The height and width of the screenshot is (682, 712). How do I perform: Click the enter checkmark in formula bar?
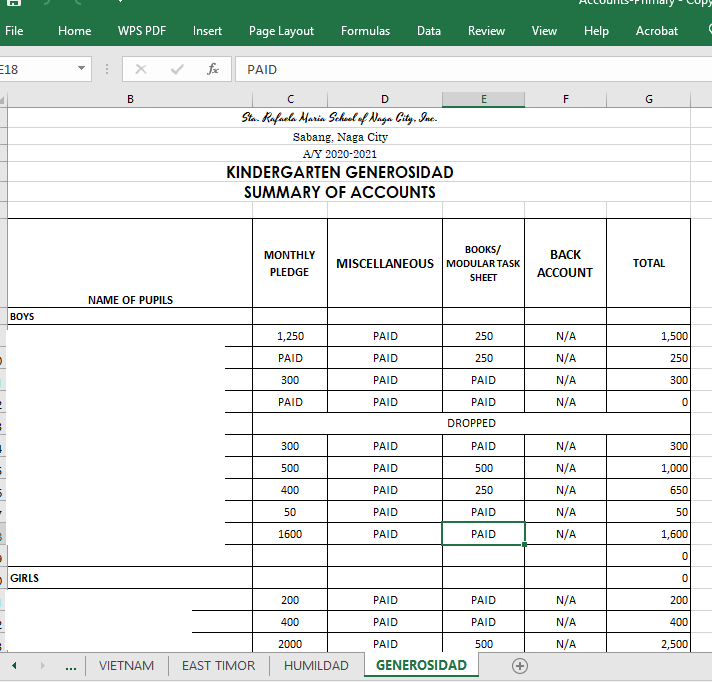[x=177, y=69]
